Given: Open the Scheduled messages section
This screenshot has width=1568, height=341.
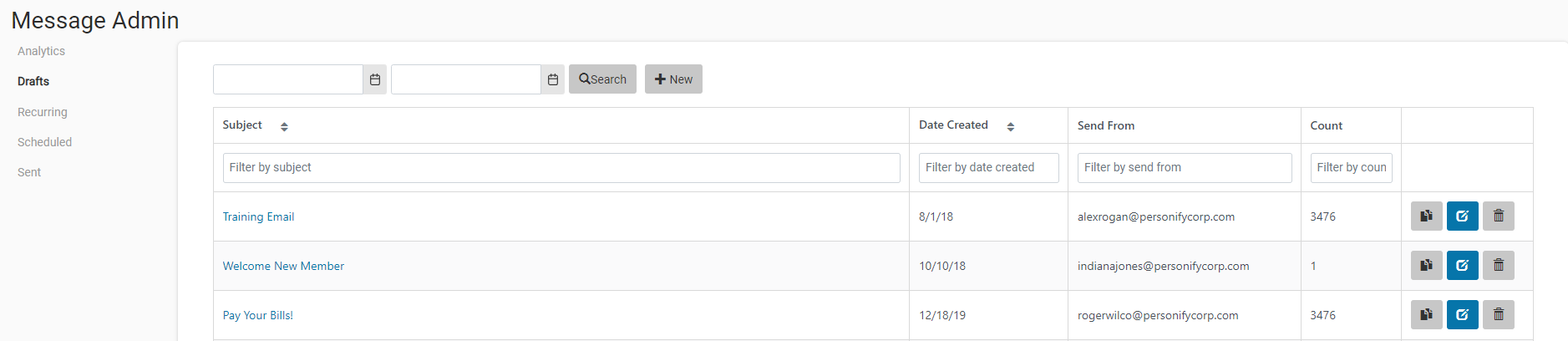Looking at the screenshot, I should pos(44,142).
